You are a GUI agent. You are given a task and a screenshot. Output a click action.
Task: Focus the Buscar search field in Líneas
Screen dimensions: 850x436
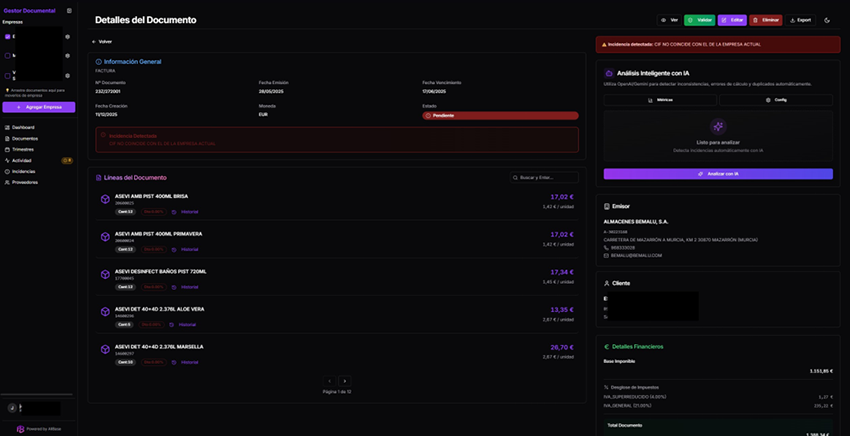pyautogui.click(x=543, y=177)
